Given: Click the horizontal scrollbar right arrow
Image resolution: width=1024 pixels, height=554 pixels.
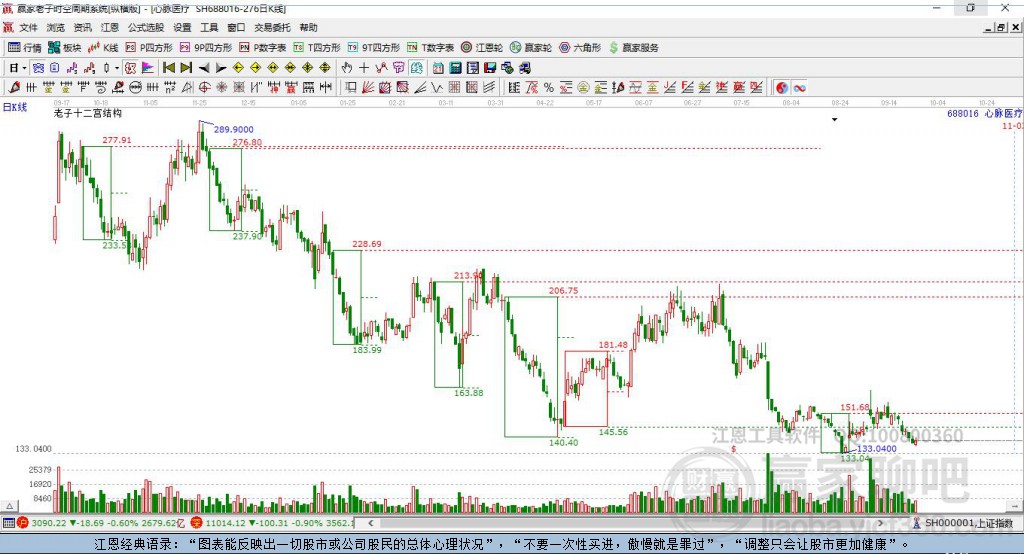Looking at the screenshot, I should tap(880, 523).
